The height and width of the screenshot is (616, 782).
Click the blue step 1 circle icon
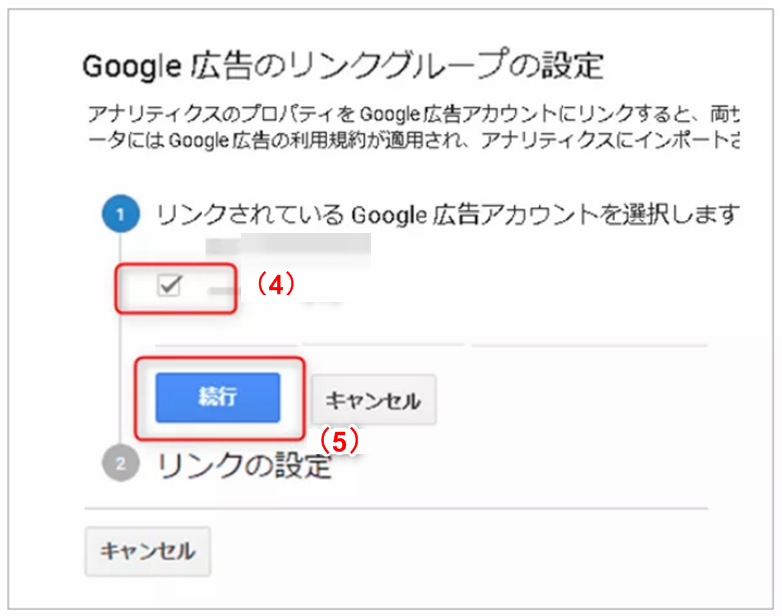pos(121,214)
